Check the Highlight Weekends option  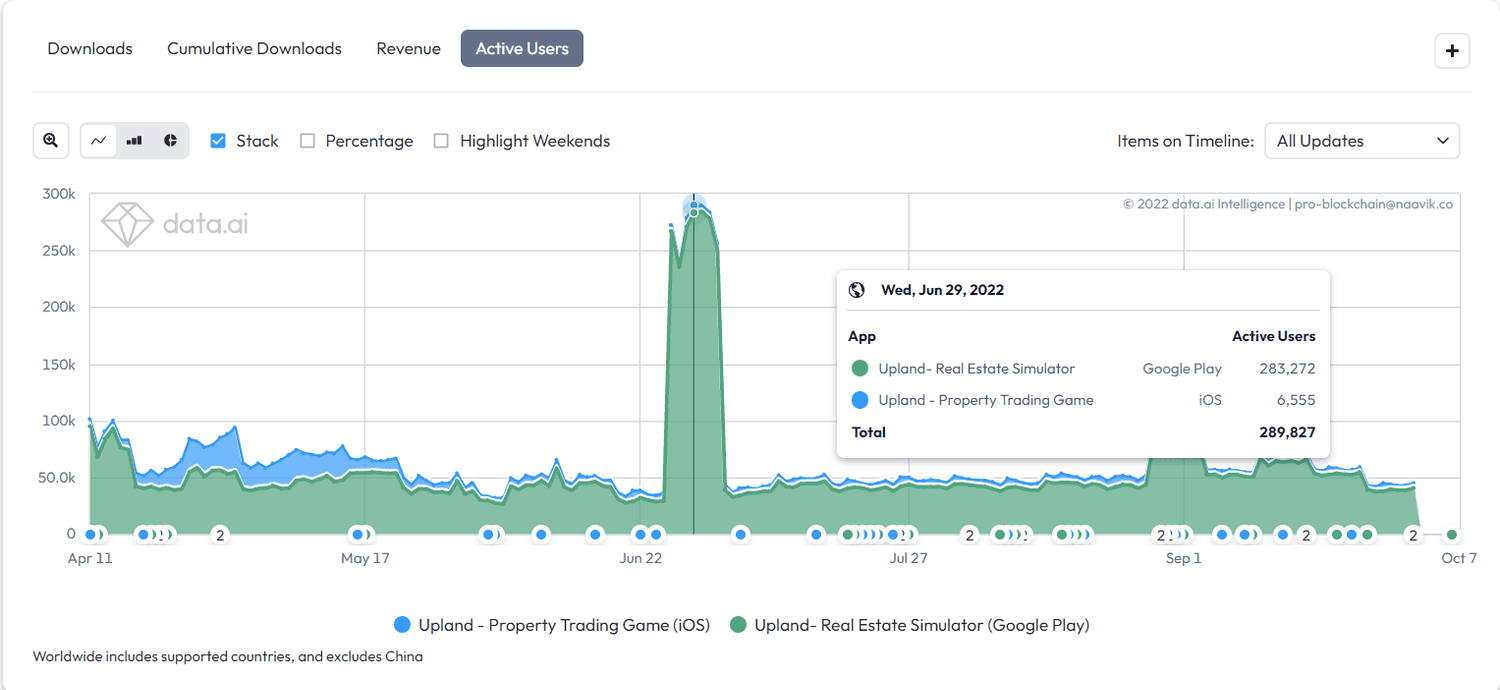pos(441,141)
